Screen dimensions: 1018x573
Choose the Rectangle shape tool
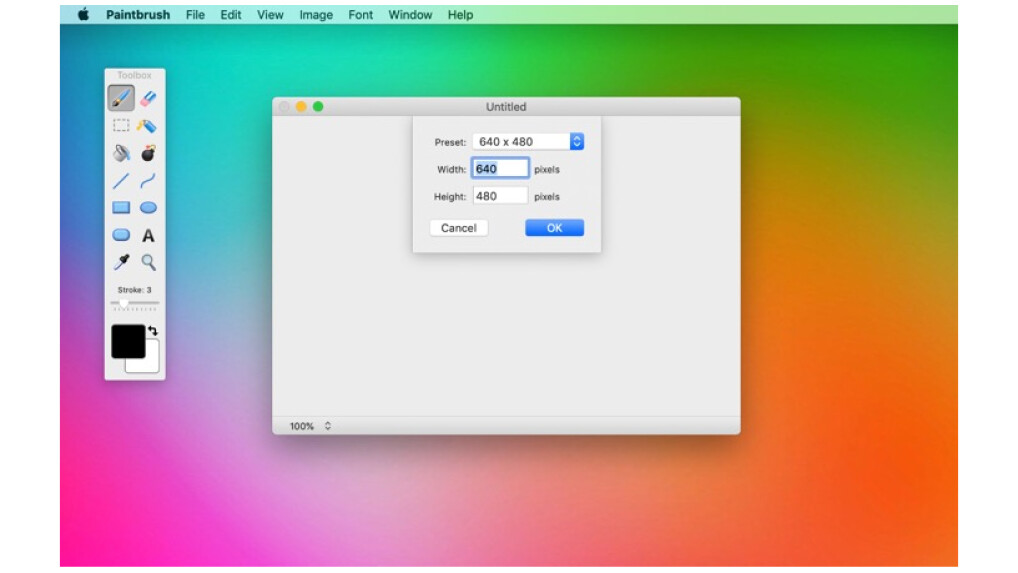[x=121, y=208]
